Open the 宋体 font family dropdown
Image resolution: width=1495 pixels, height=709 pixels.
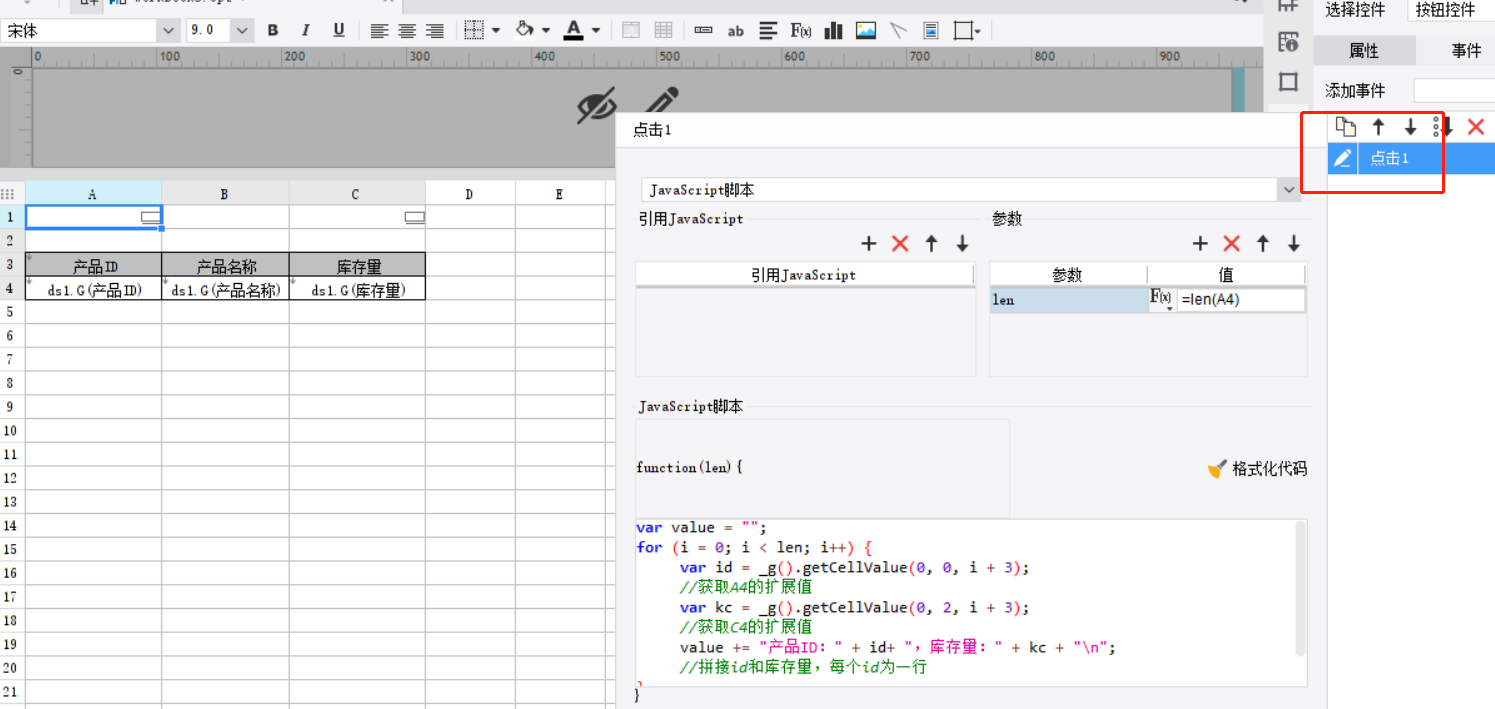tap(168, 31)
